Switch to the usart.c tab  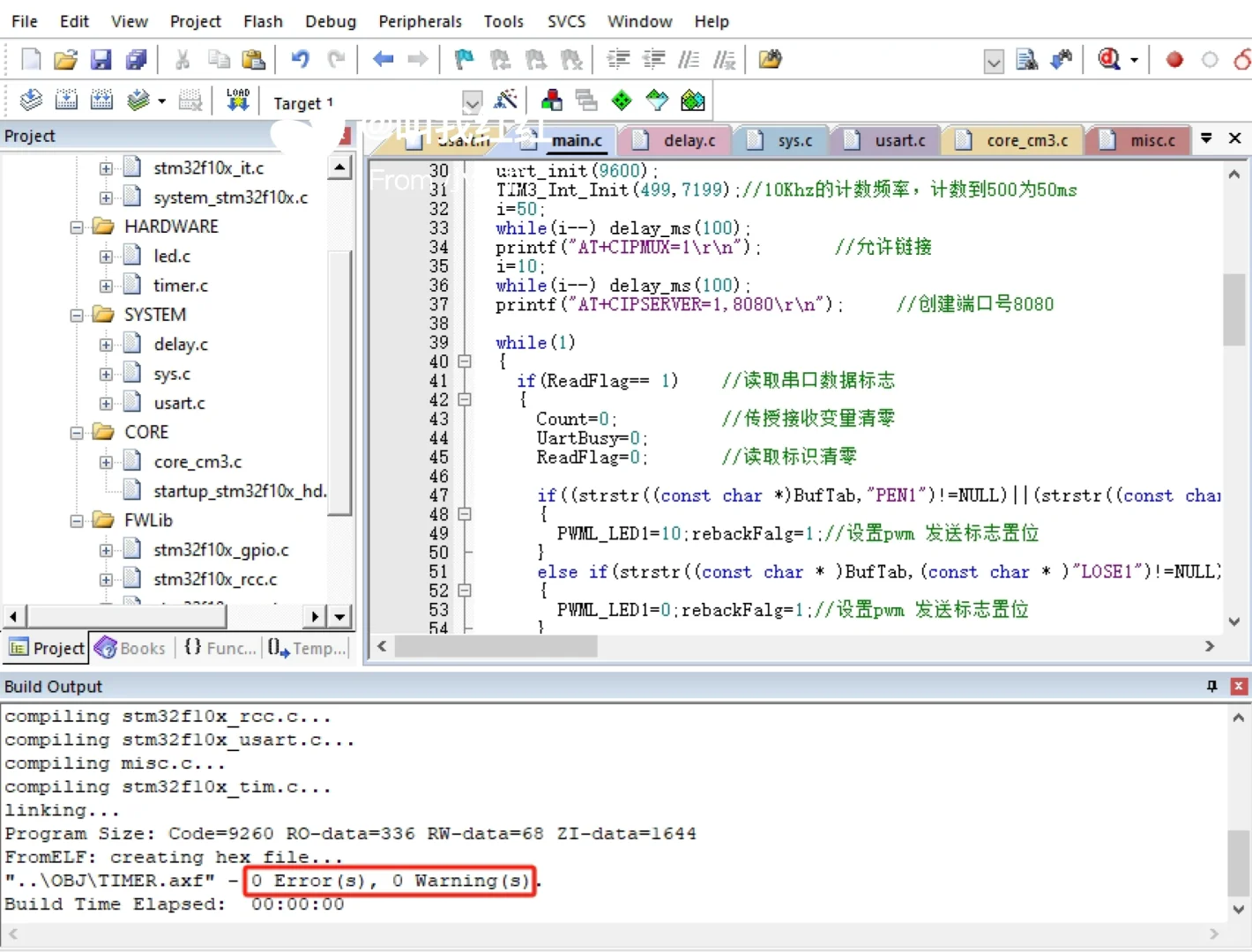(x=899, y=139)
